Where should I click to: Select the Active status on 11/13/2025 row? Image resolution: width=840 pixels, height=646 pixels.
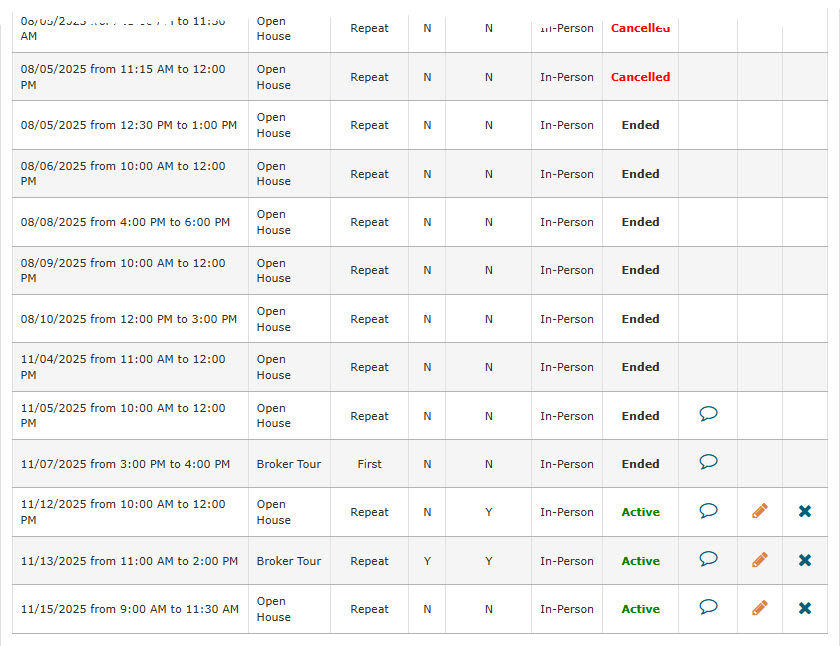pyautogui.click(x=640, y=561)
